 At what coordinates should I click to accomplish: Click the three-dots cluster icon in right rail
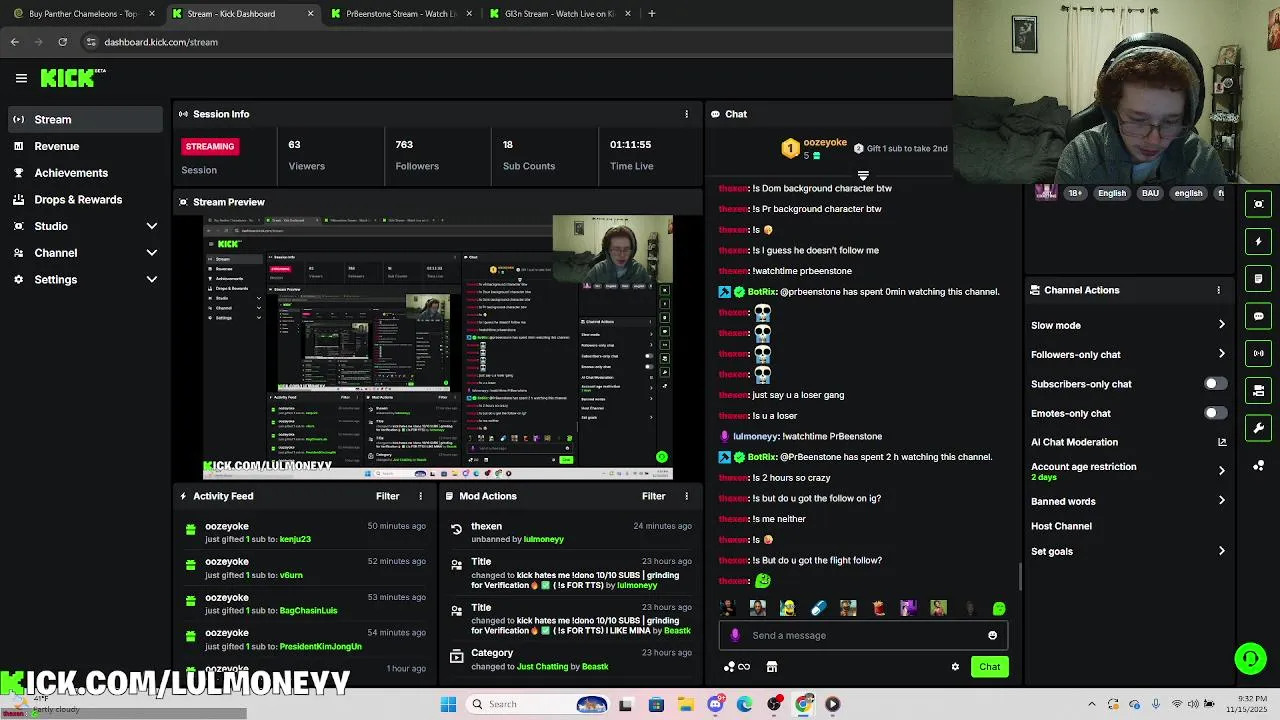(x=1259, y=466)
